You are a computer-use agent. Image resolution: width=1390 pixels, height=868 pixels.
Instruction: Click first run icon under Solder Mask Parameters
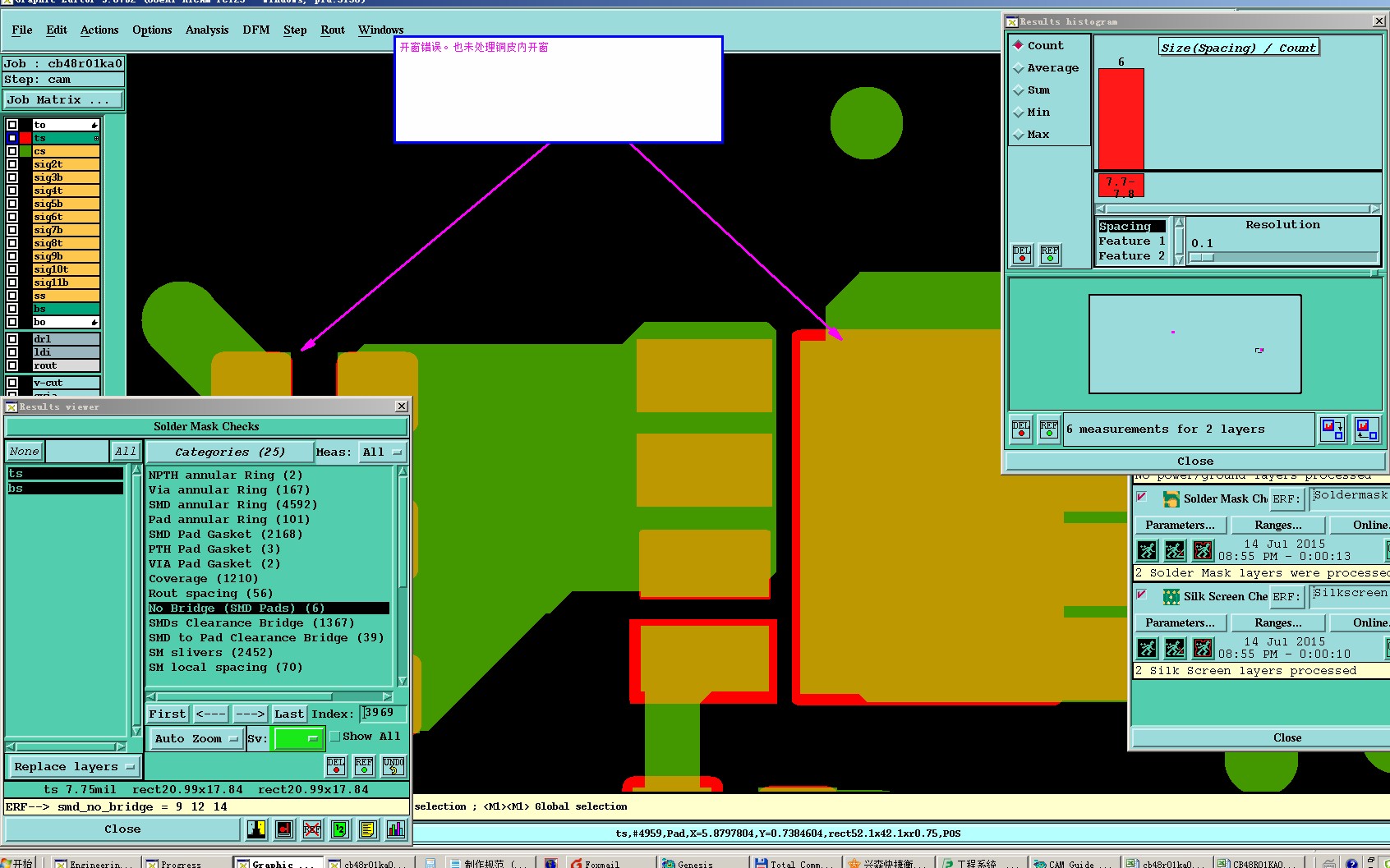tap(1148, 550)
